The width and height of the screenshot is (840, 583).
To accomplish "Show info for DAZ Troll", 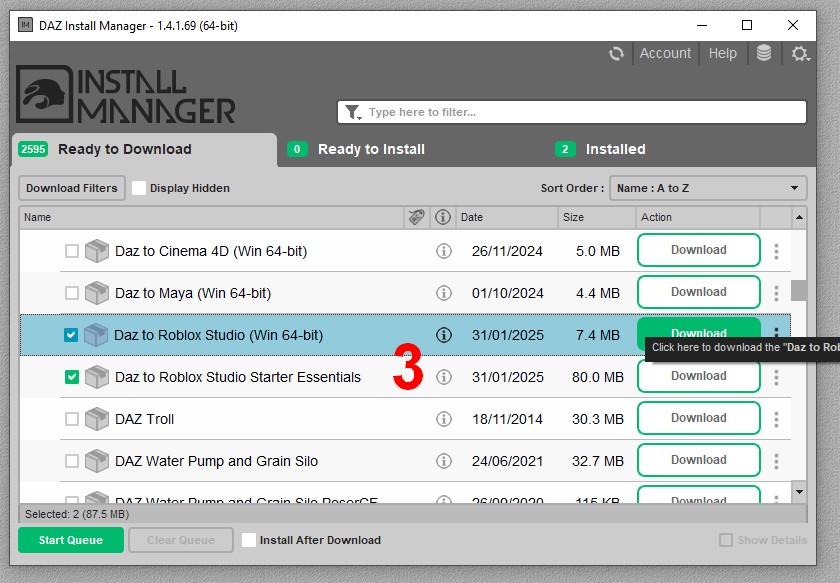I will tap(444, 418).
